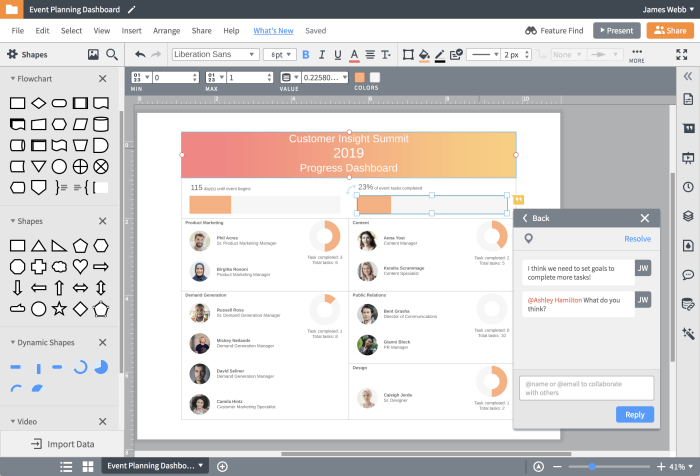
Task: Close the Shapes section with X
Action: pyautogui.click(x=103, y=221)
